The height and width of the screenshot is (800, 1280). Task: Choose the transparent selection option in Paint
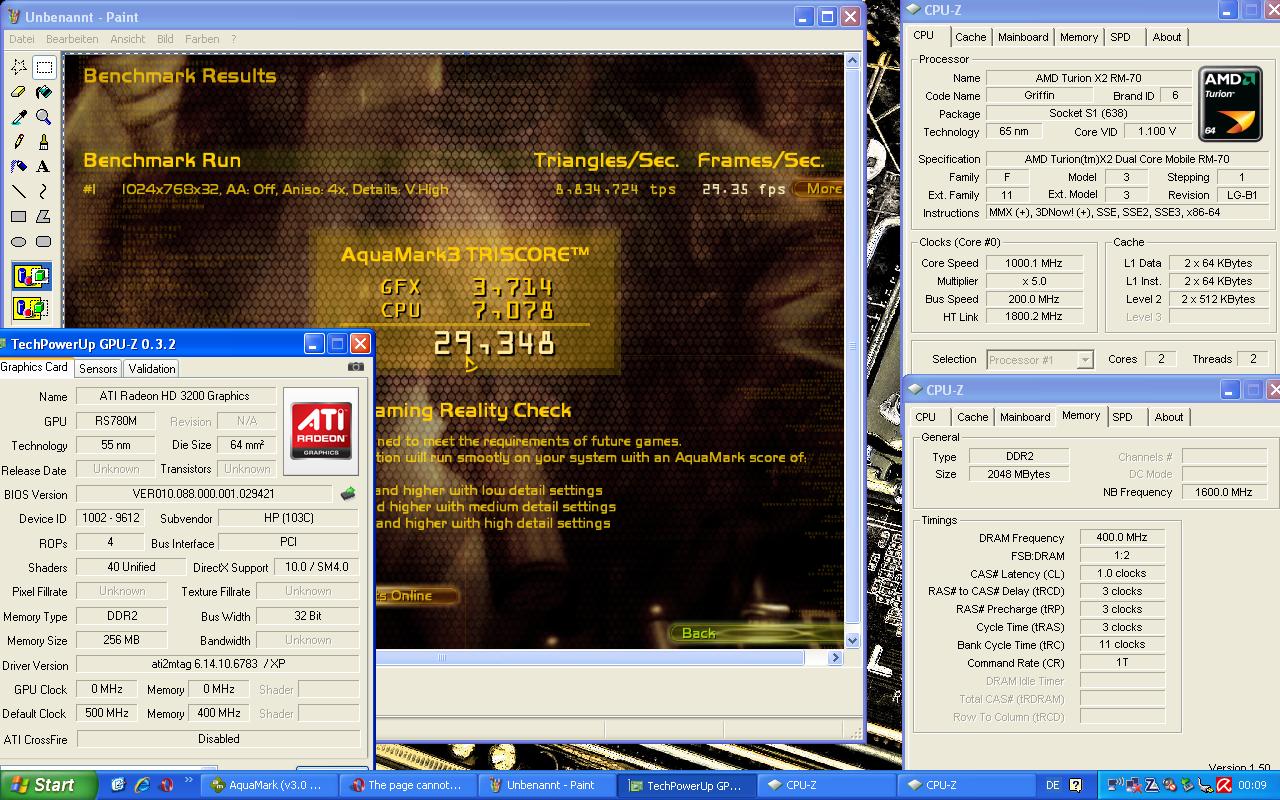[32, 307]
